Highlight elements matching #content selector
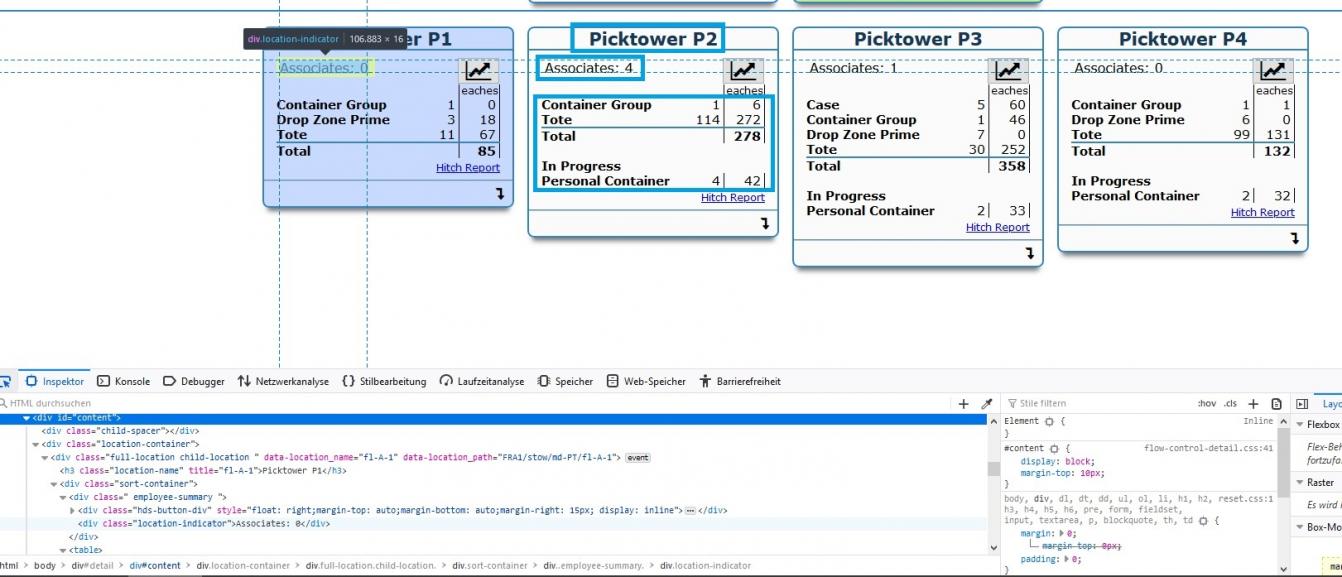The width and height of the screenshot is (1342, 577). [1052, 448]
